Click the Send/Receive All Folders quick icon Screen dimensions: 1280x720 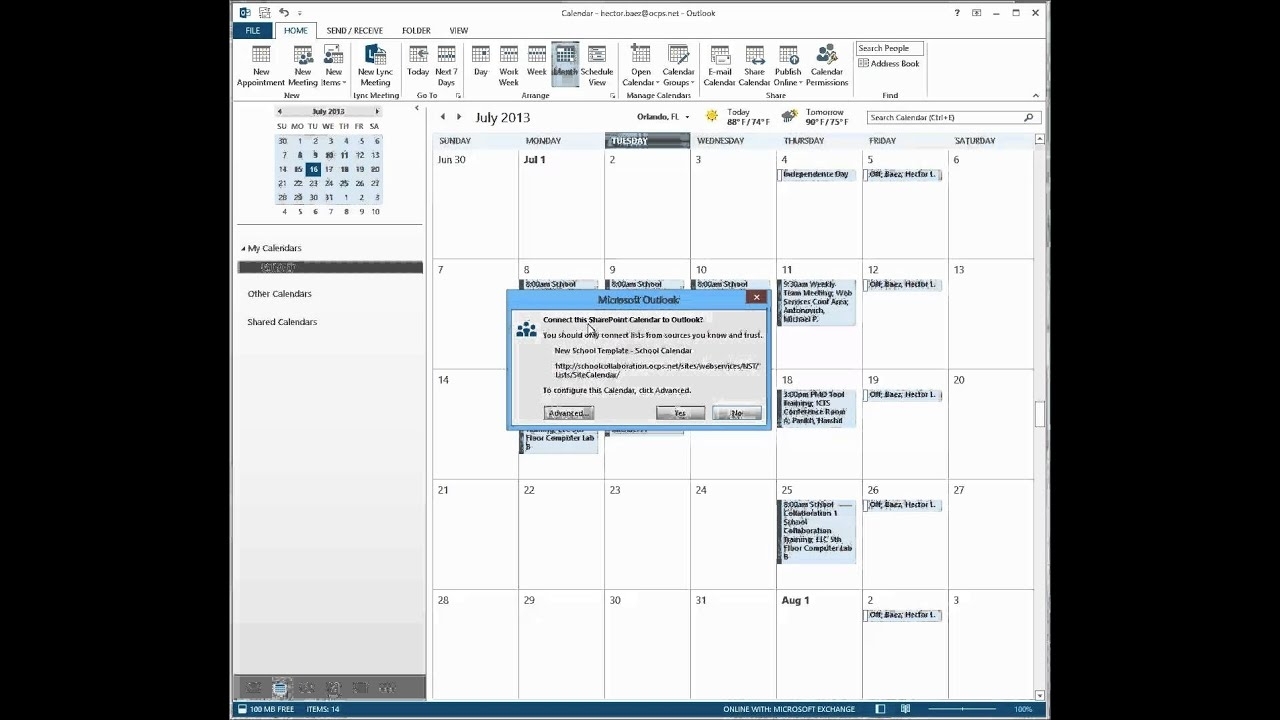[265, 12]
